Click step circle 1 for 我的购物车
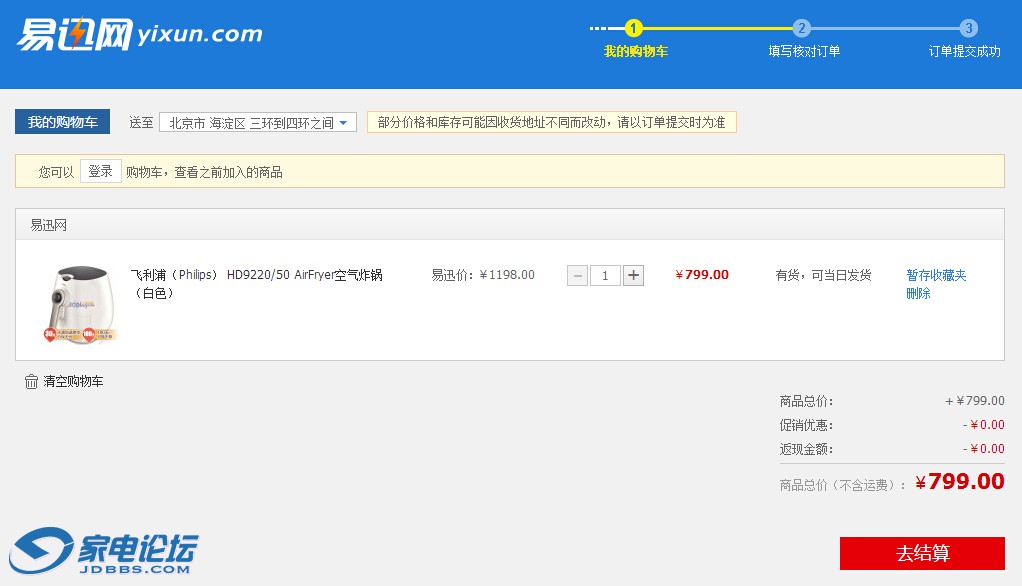This screenshot has width=1022, height=586. 634,30
